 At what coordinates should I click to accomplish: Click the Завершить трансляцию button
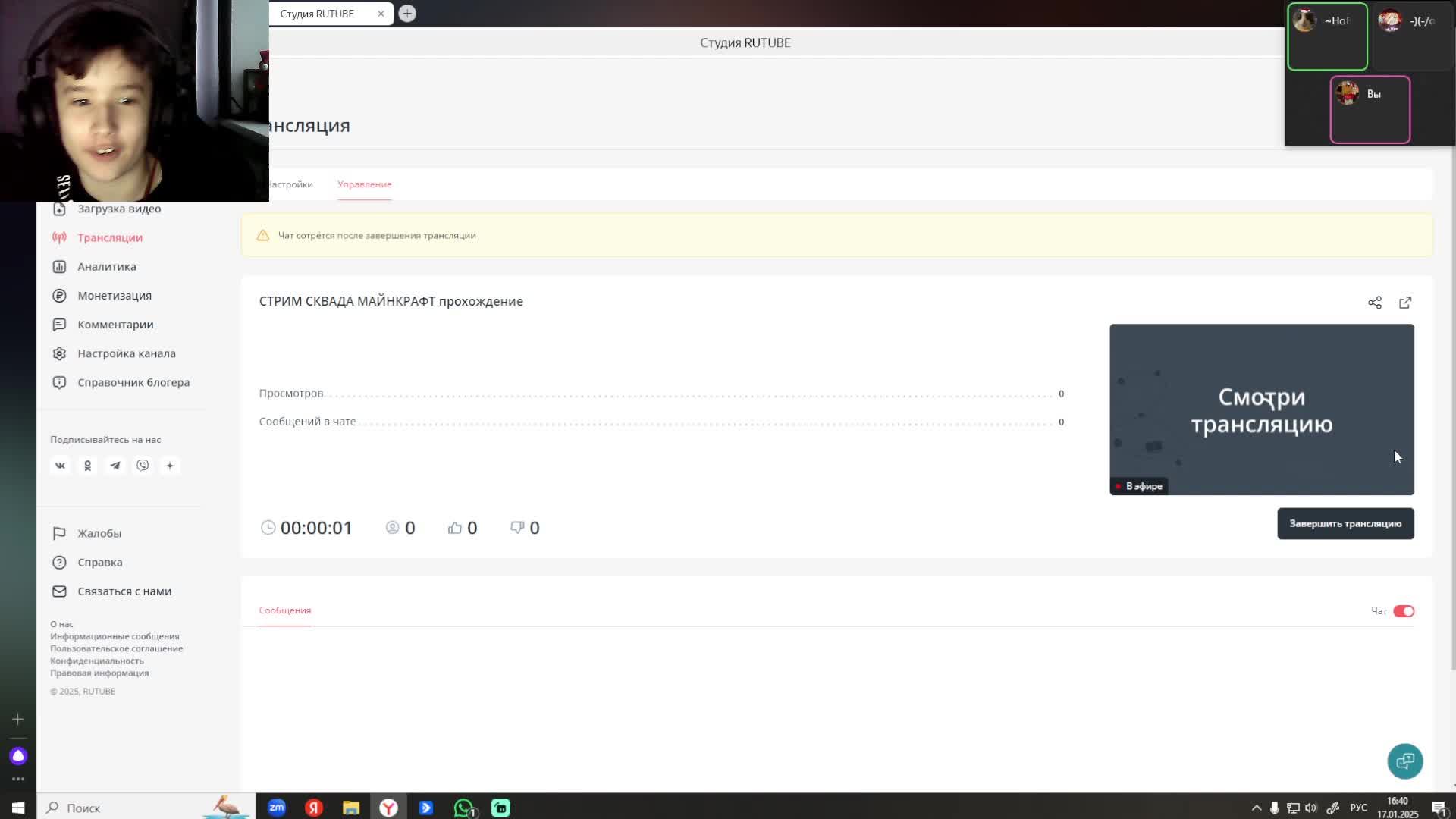click(1345, 523)
